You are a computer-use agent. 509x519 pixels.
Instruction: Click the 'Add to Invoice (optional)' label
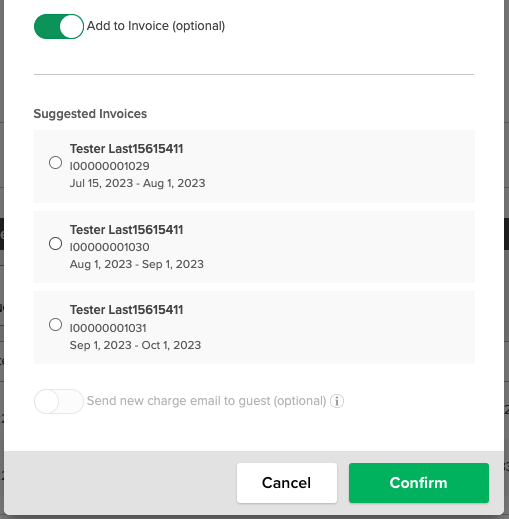click(156, 26)
